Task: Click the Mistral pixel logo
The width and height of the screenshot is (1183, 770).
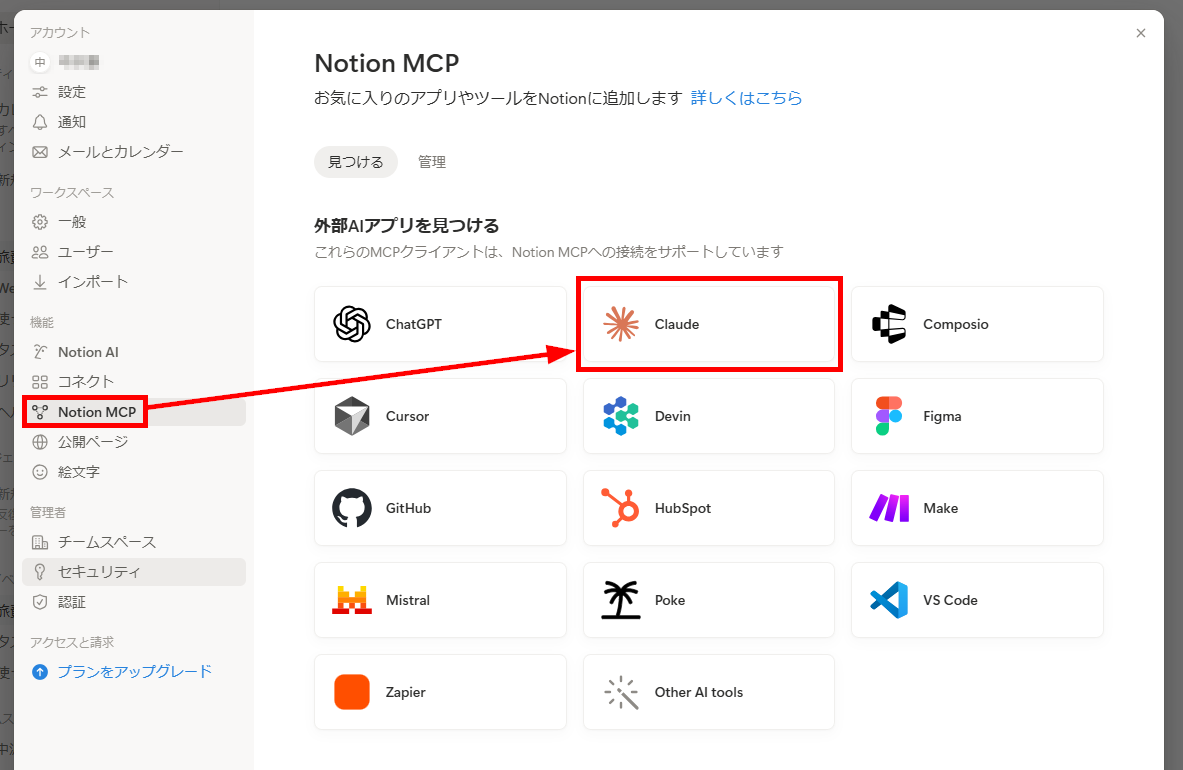Action: (352, 600)
